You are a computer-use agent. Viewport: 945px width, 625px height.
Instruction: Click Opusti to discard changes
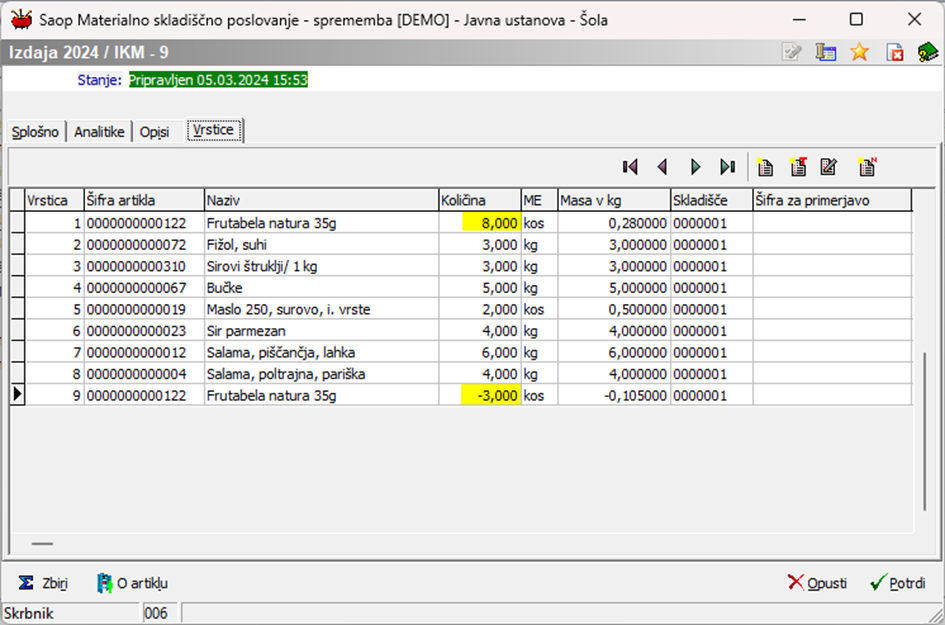[817, 583]
